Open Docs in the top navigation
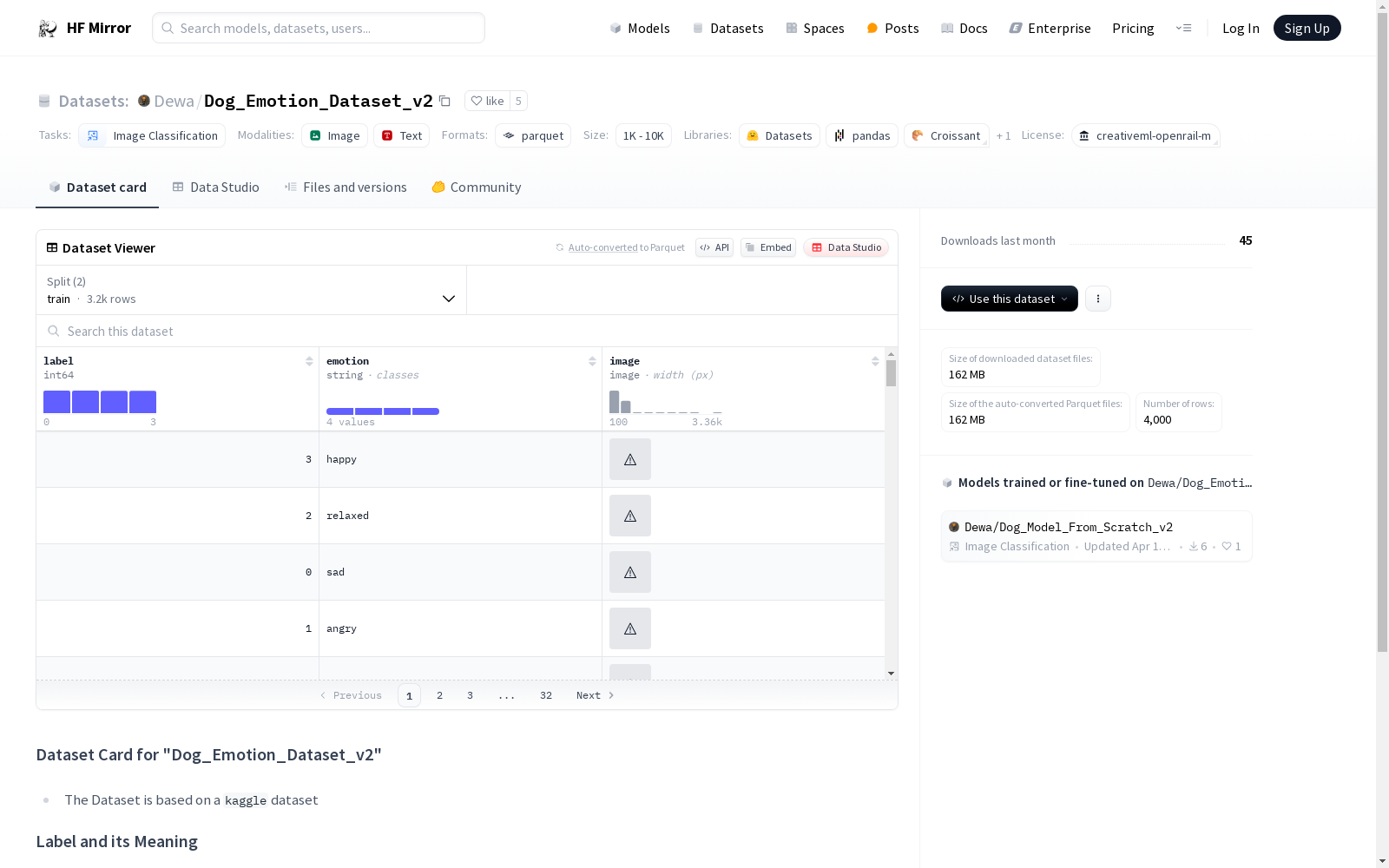The image size is (1389, 868). pyautogui.click(x=964, y=28)
